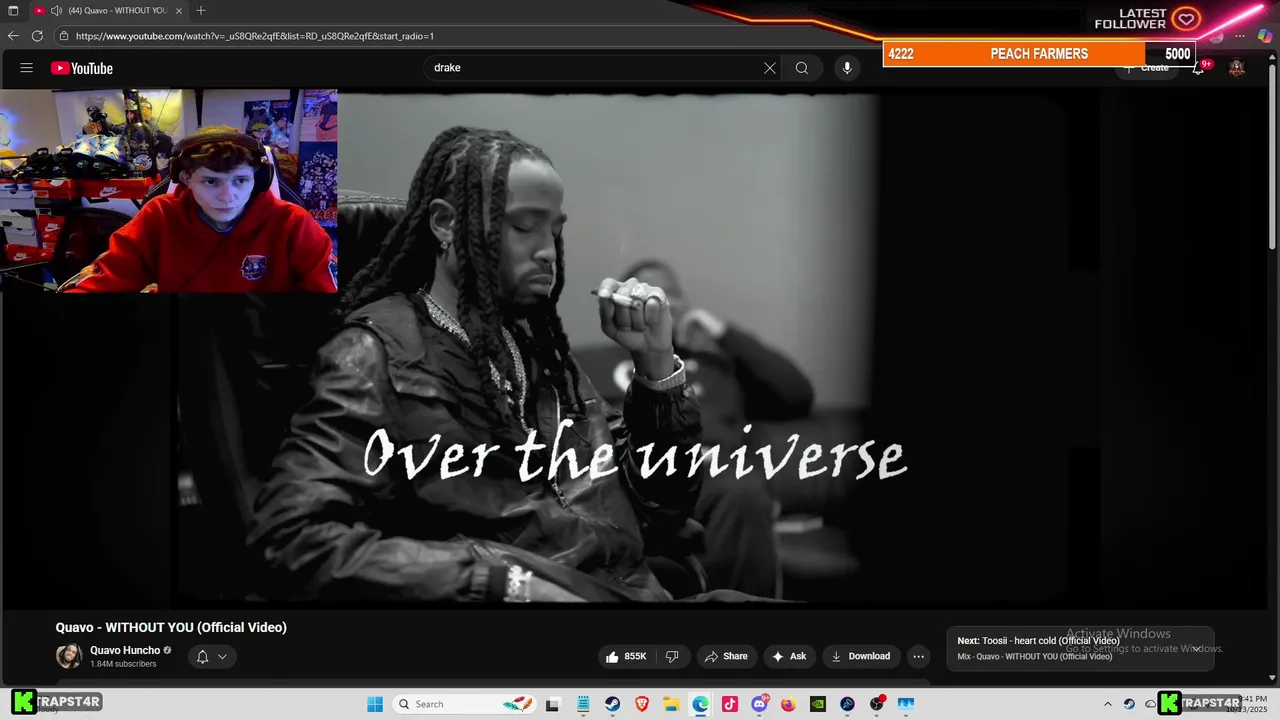The image size is (1280, 720).
Task: Open File Explorer from the taskbar
Action: [x=671, y=704]
